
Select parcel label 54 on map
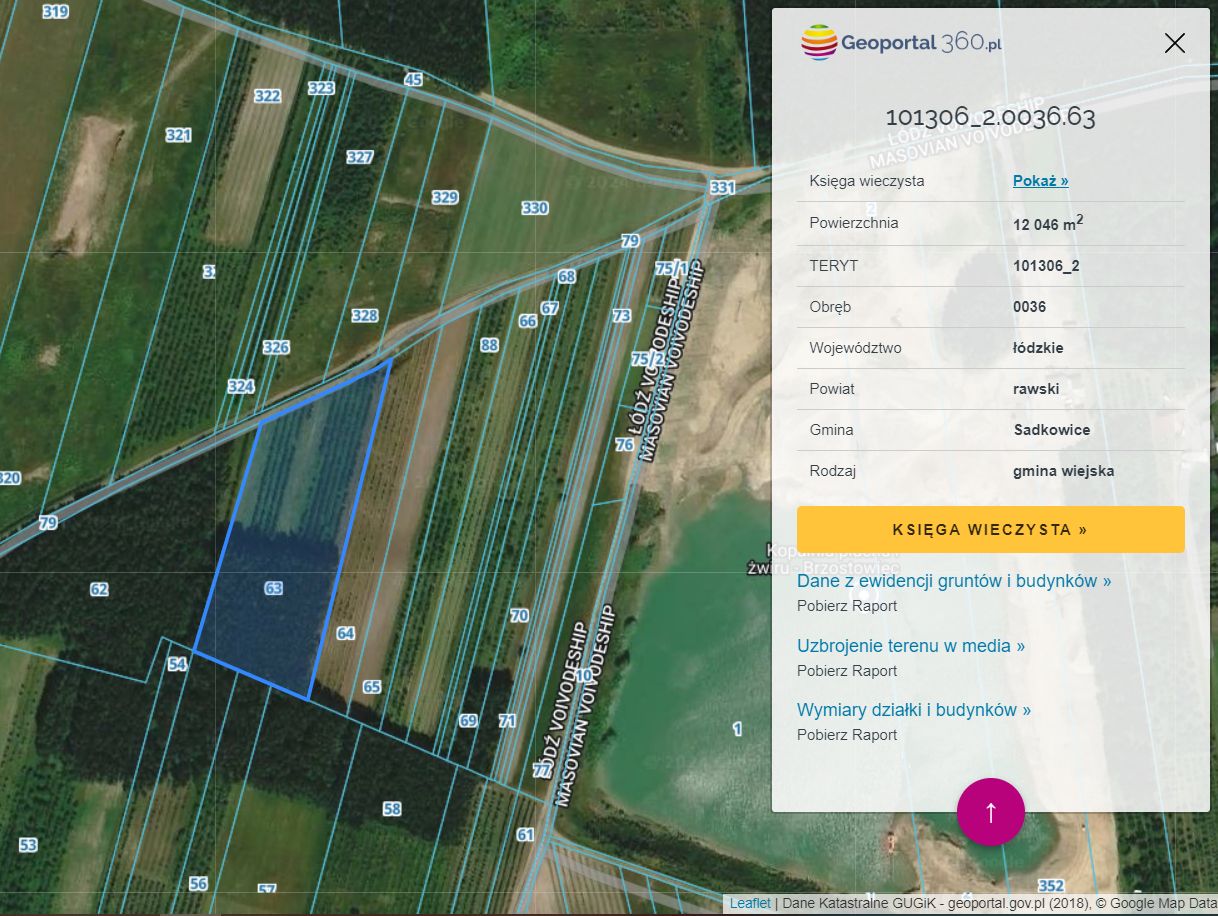coord(177,664)
